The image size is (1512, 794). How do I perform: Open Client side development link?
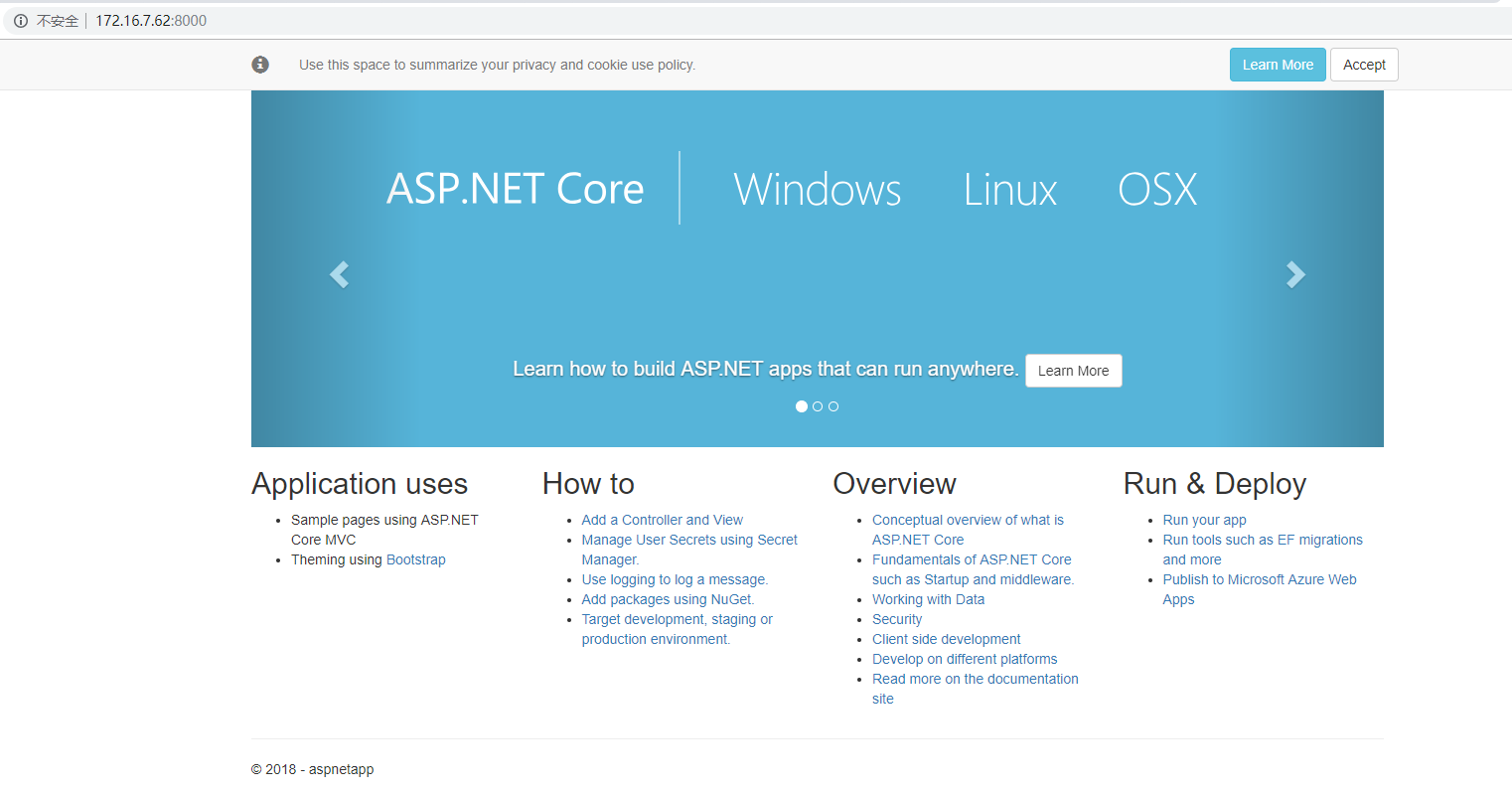click(x=946, y=639)
